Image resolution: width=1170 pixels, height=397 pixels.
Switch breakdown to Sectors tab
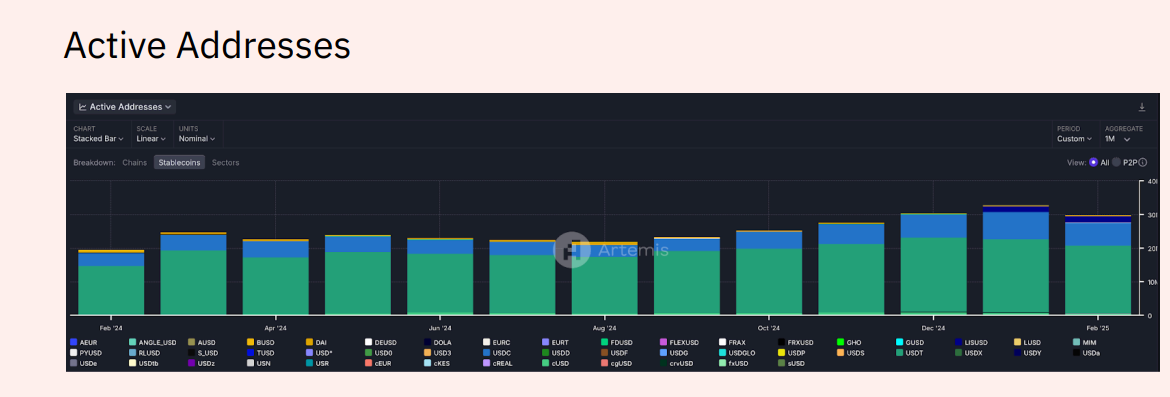[225, 163]
